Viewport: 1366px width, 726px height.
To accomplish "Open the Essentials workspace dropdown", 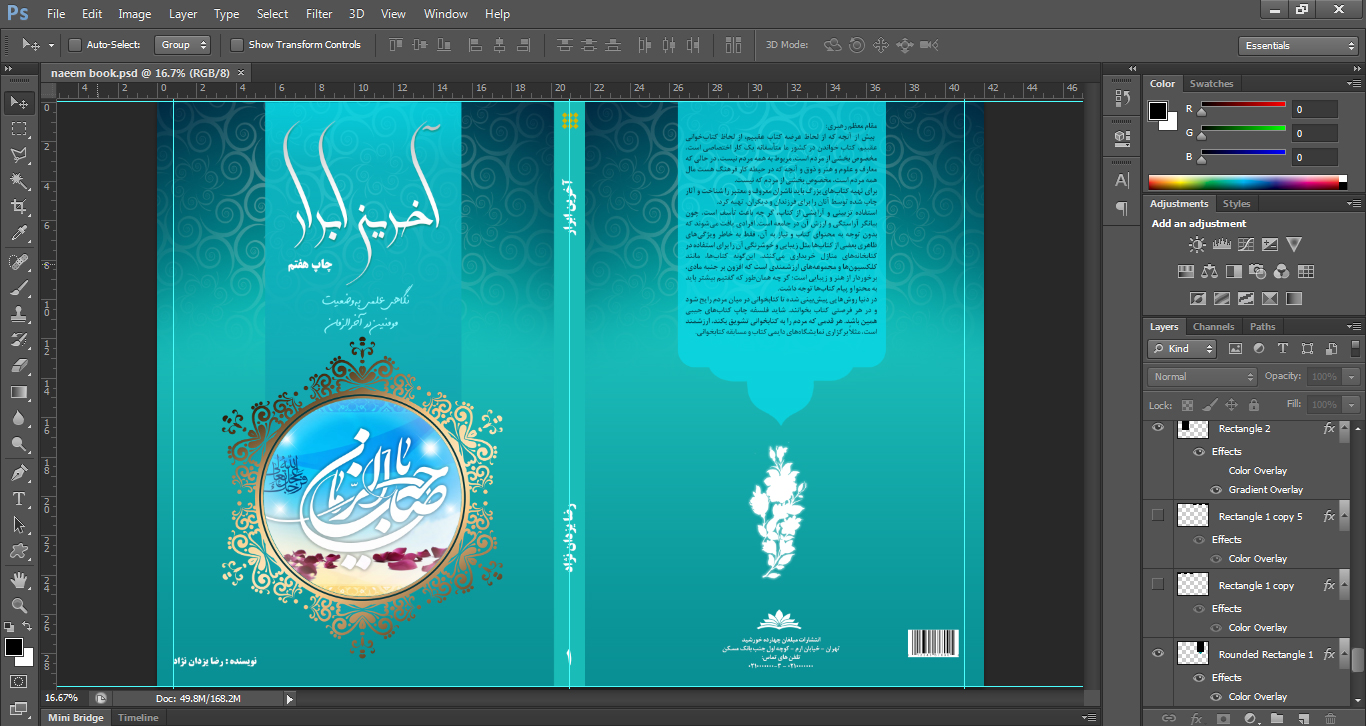I will click(1297, 46).
